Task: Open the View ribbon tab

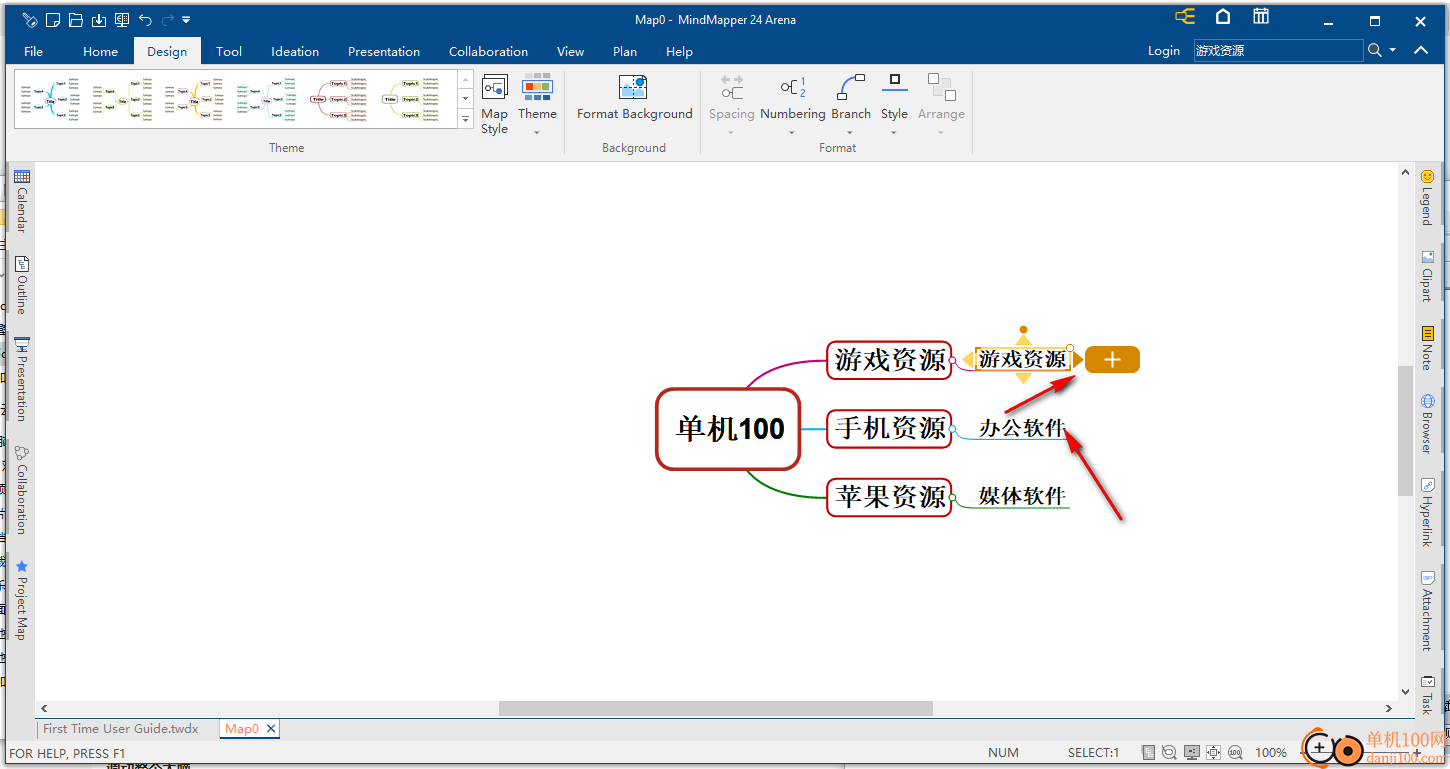Action: click(x=571, y=51)
